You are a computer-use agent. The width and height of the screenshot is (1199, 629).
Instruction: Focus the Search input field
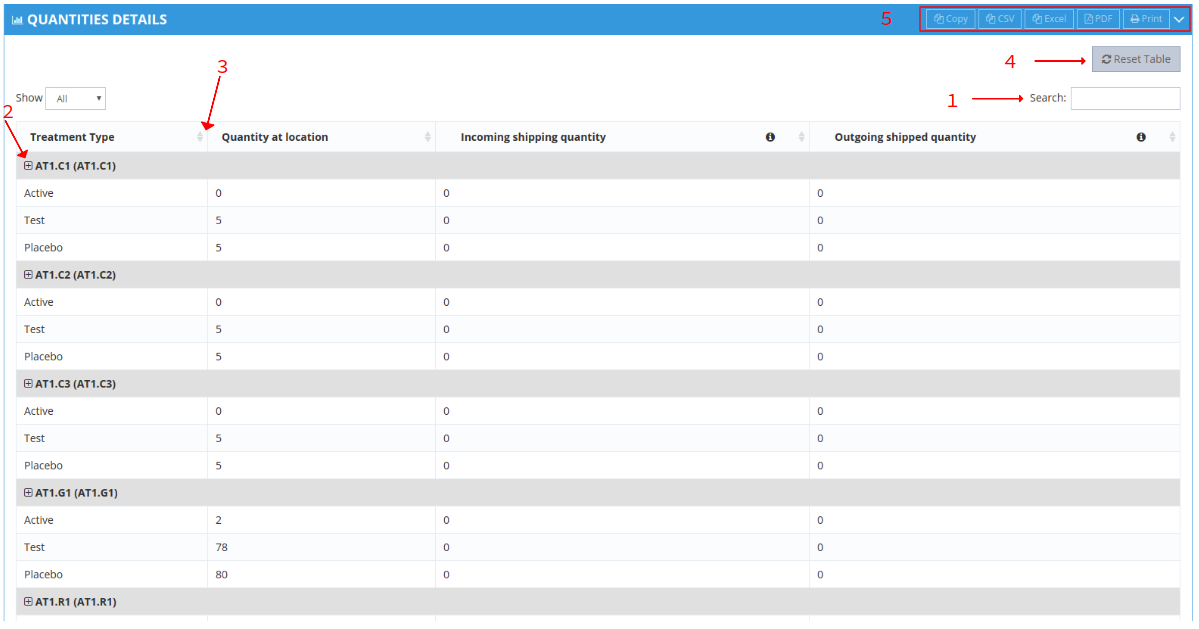(1125, 98)
